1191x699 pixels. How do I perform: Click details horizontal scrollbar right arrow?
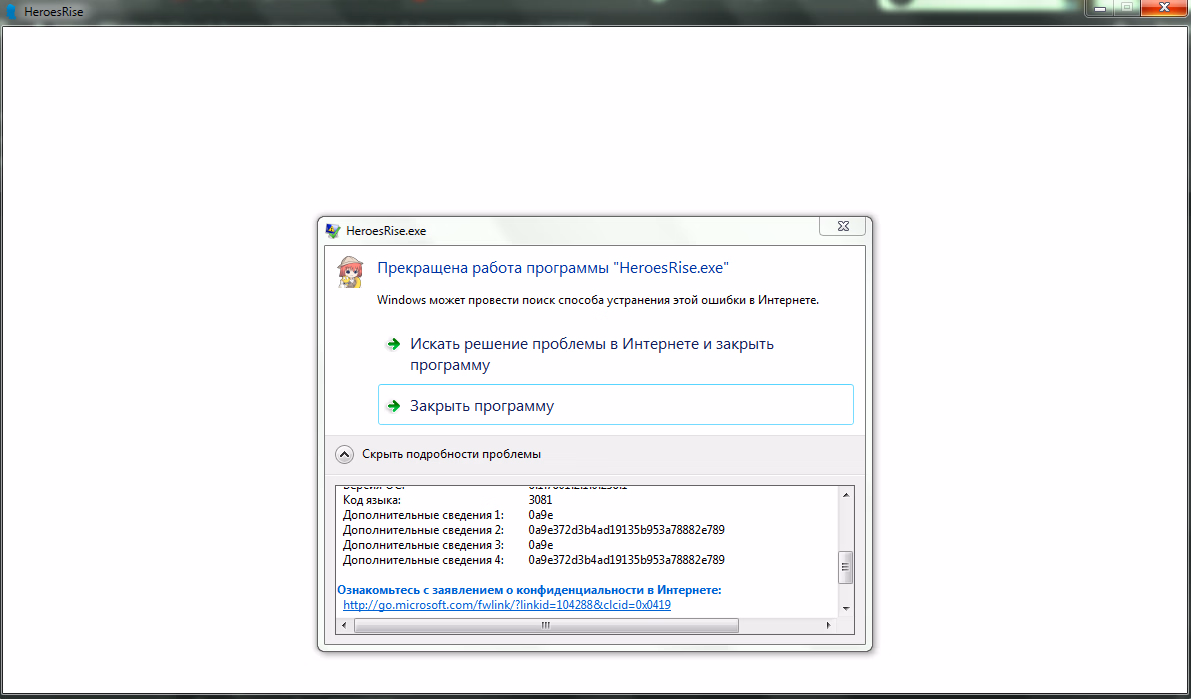828,625
